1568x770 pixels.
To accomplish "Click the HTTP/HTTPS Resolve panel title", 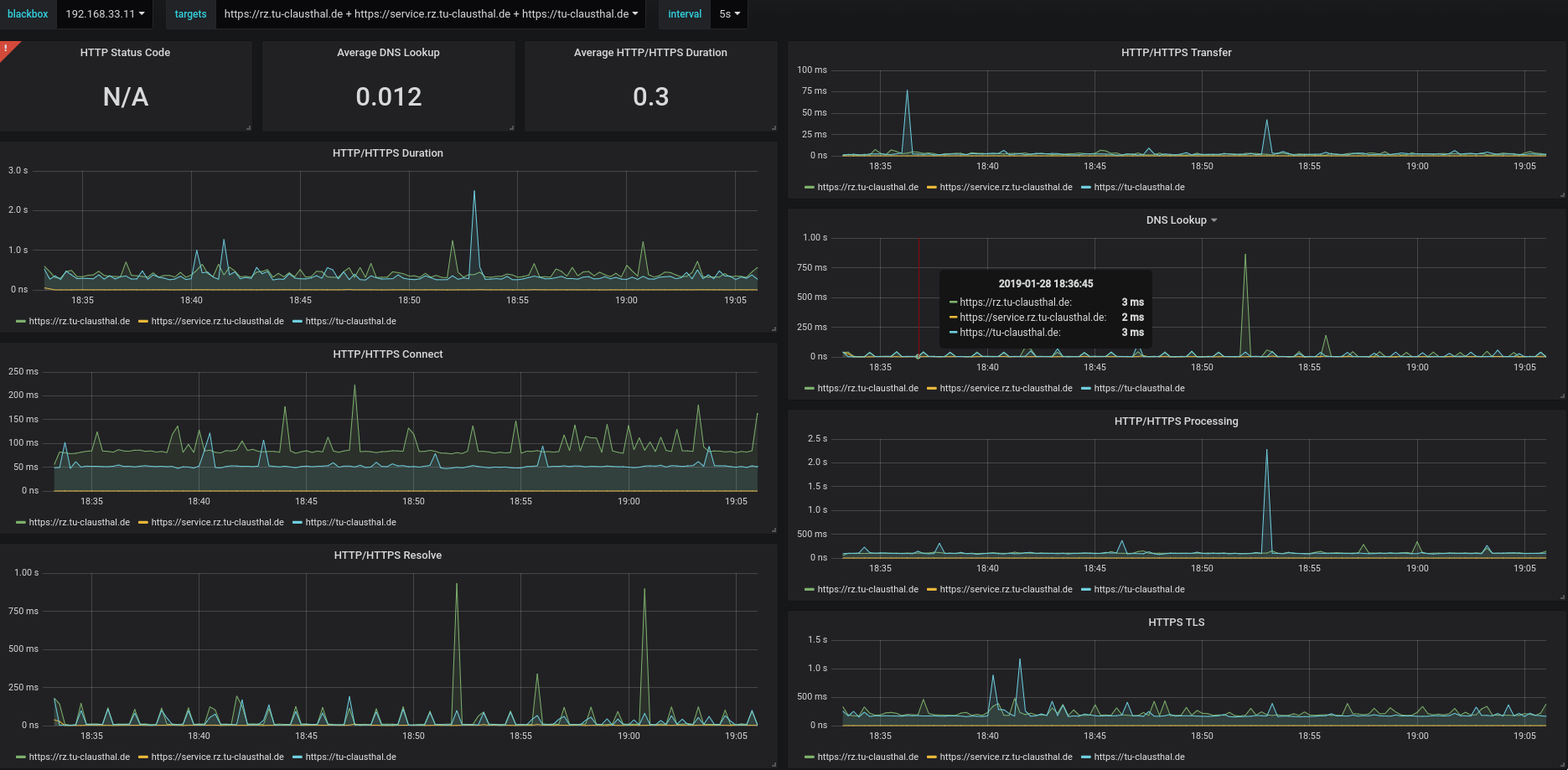I will 387,556.
